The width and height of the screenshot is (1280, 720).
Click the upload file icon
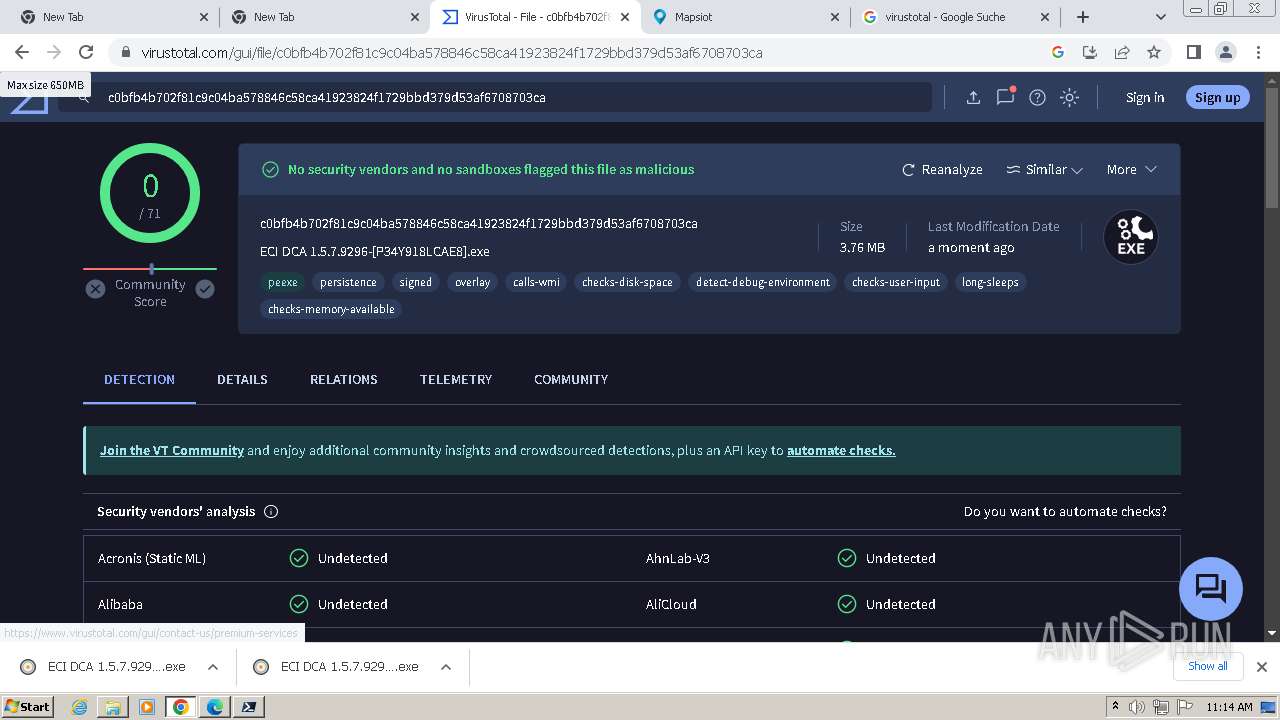[x=972, y=97]
